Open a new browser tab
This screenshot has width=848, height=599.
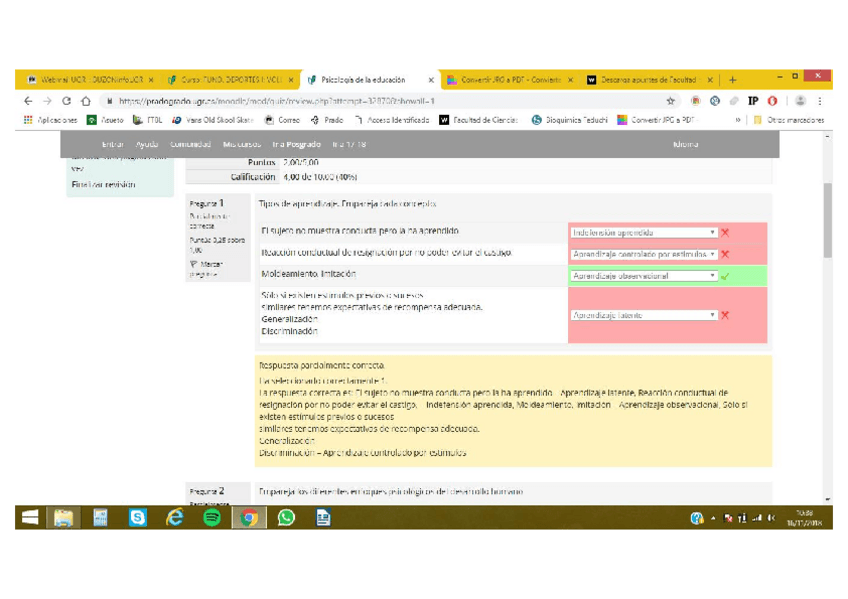(732, 80)
